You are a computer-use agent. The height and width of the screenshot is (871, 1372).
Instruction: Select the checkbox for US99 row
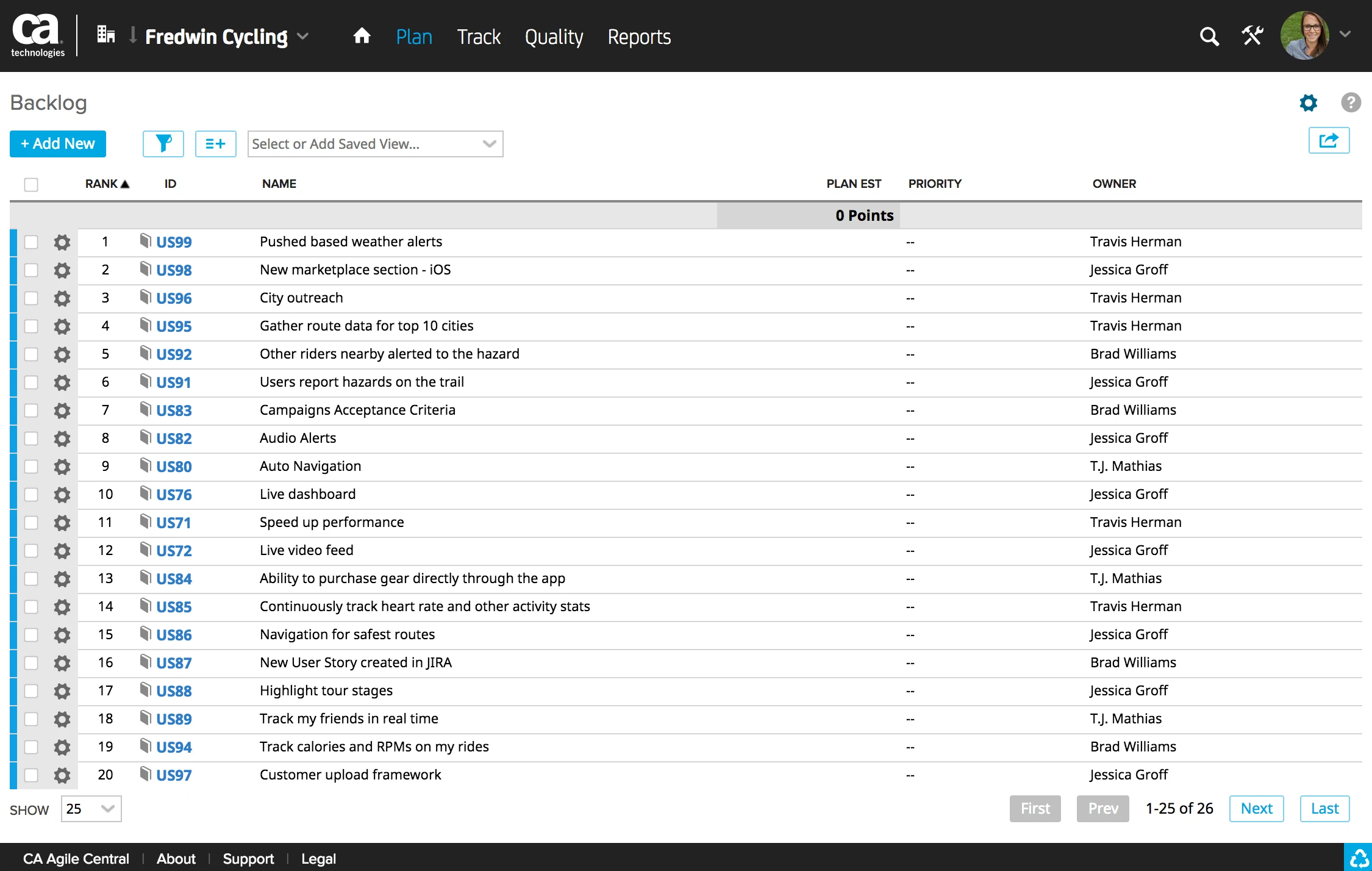[31, 242]
